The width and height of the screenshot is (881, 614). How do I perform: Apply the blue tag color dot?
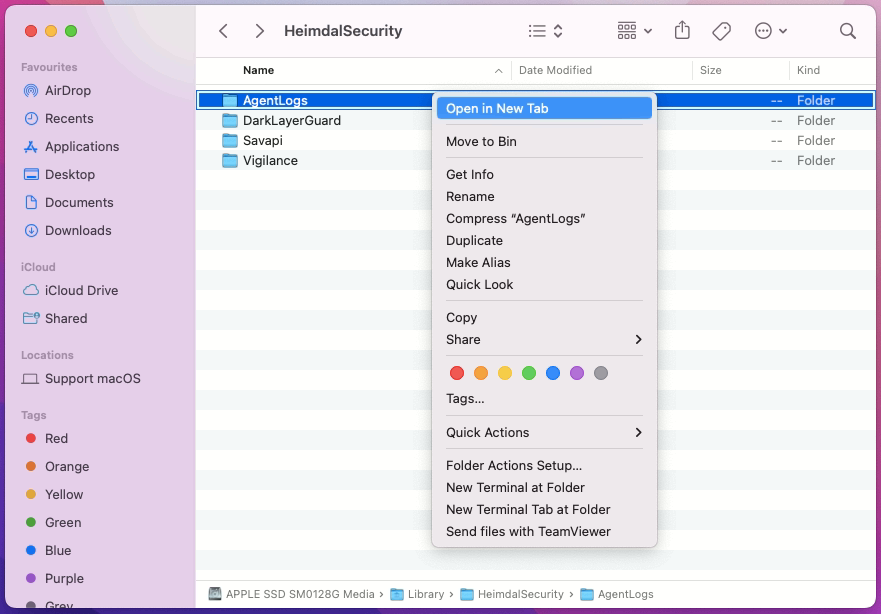(553, 373)
